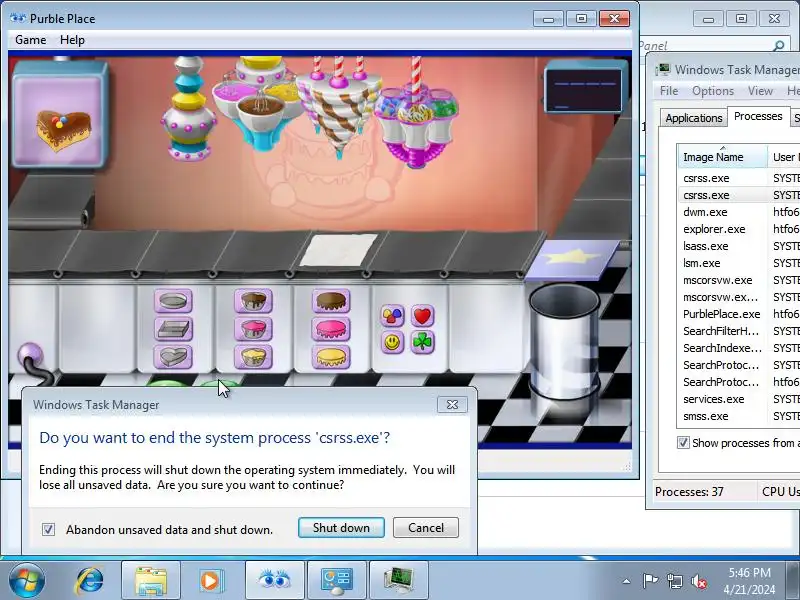Select the round cake pan shape

point(173,301)
